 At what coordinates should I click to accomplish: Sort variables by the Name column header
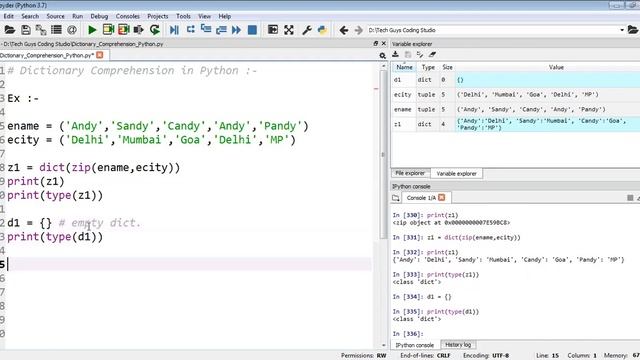(404, 67)
